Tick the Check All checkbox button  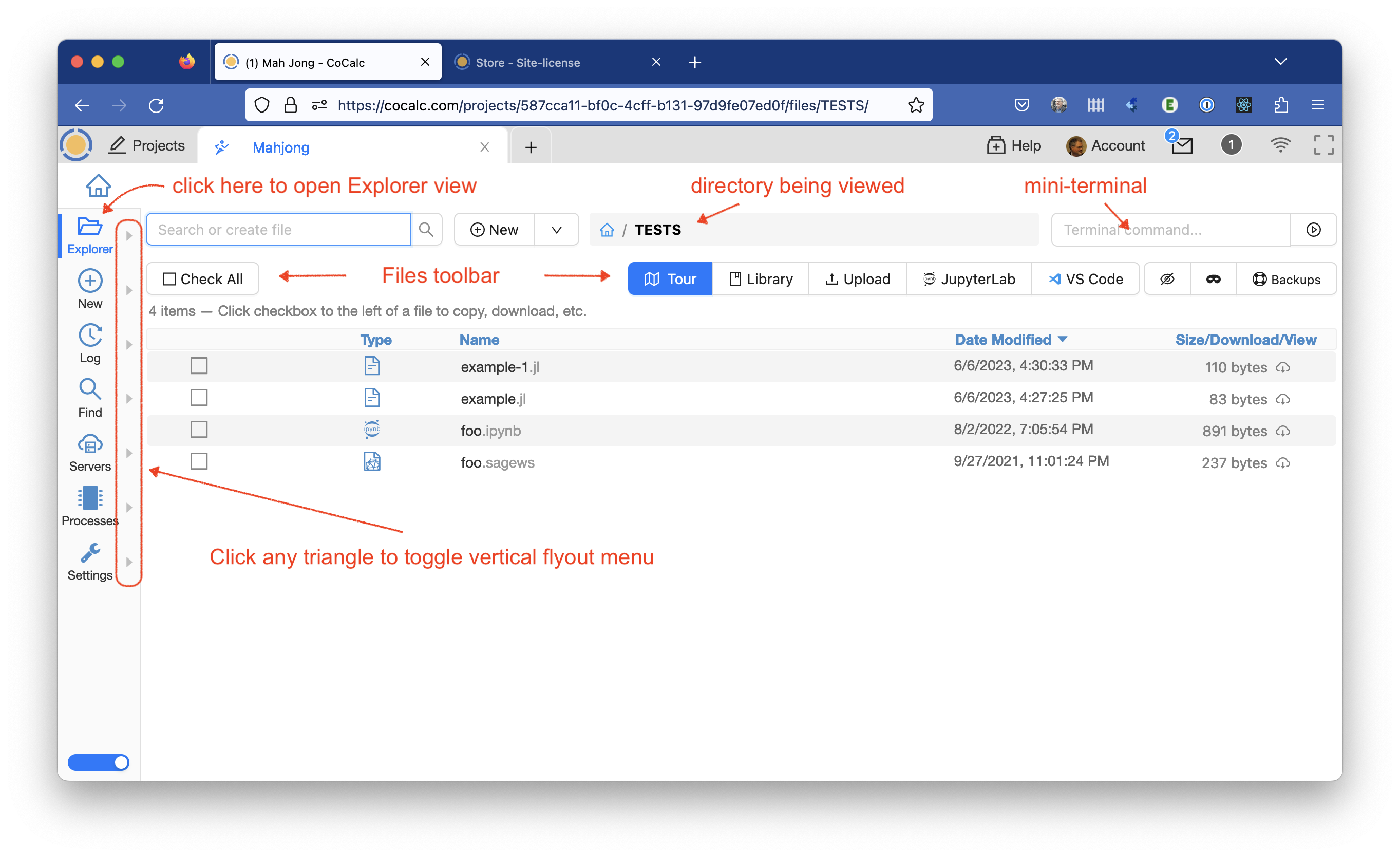tap(203, 279)
